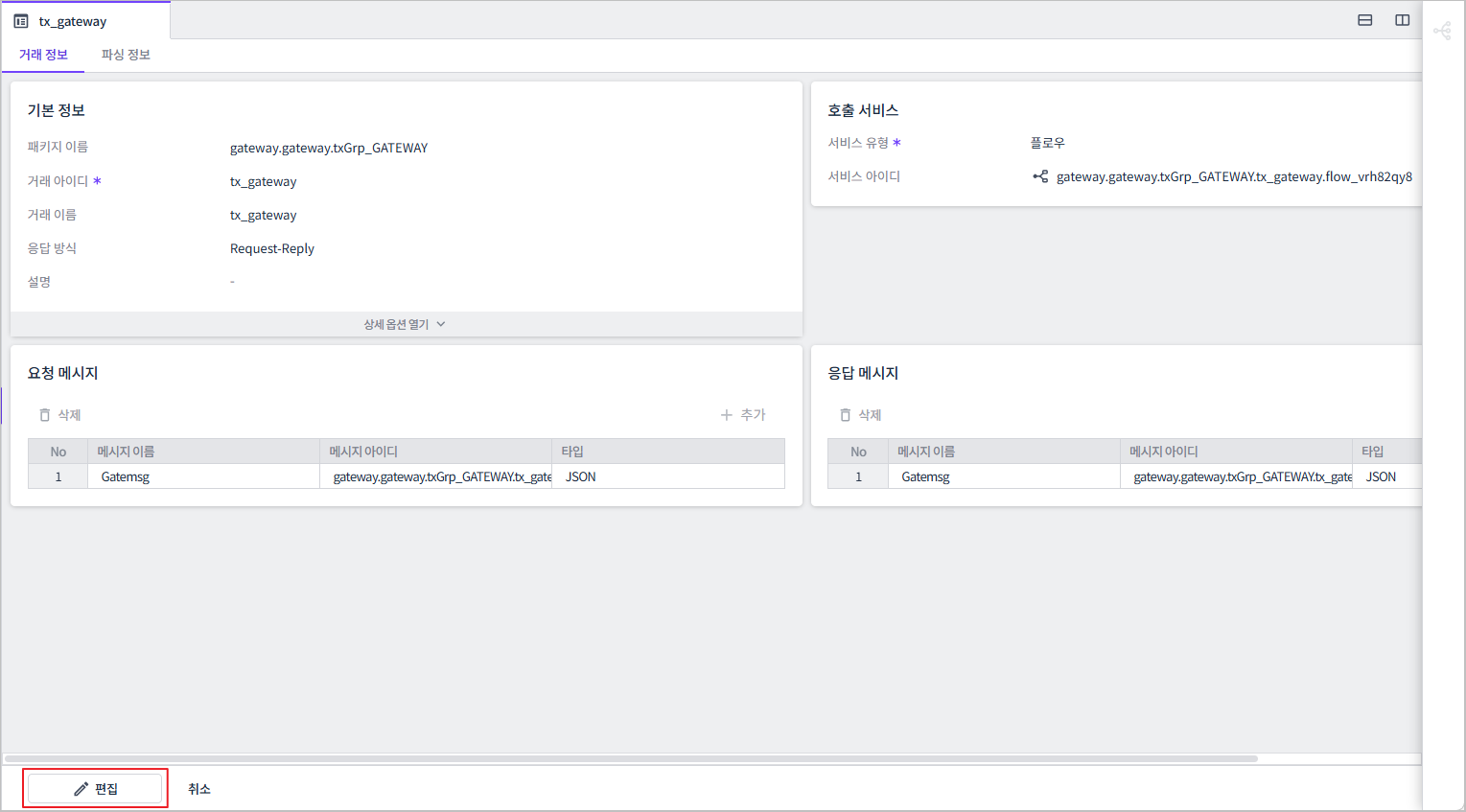Viewport: 1466px width, 812px height.
Task: Select the tx_gateway document tab
Action: coord(86,20)
